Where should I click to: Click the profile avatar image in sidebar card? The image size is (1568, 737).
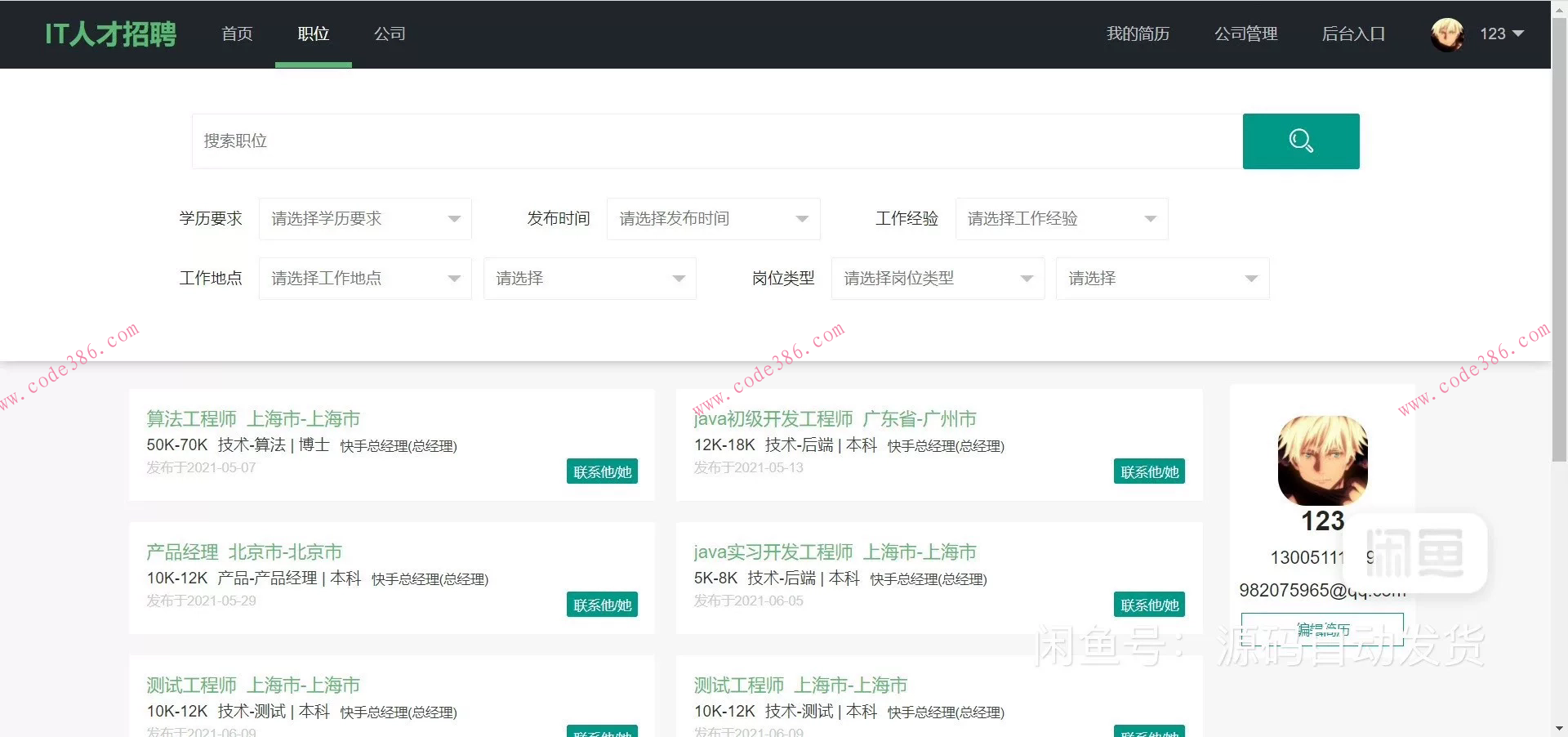[x=1322, y=460]
